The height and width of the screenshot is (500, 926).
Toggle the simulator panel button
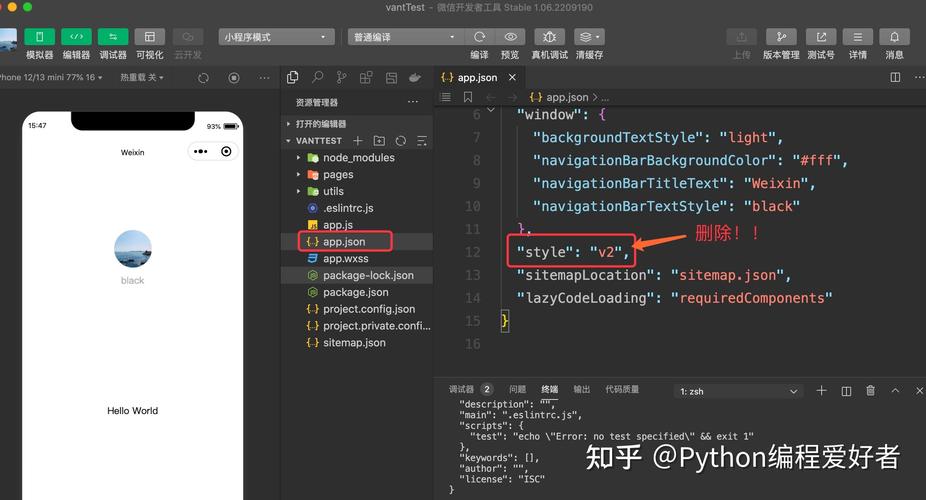click(40, 37)
